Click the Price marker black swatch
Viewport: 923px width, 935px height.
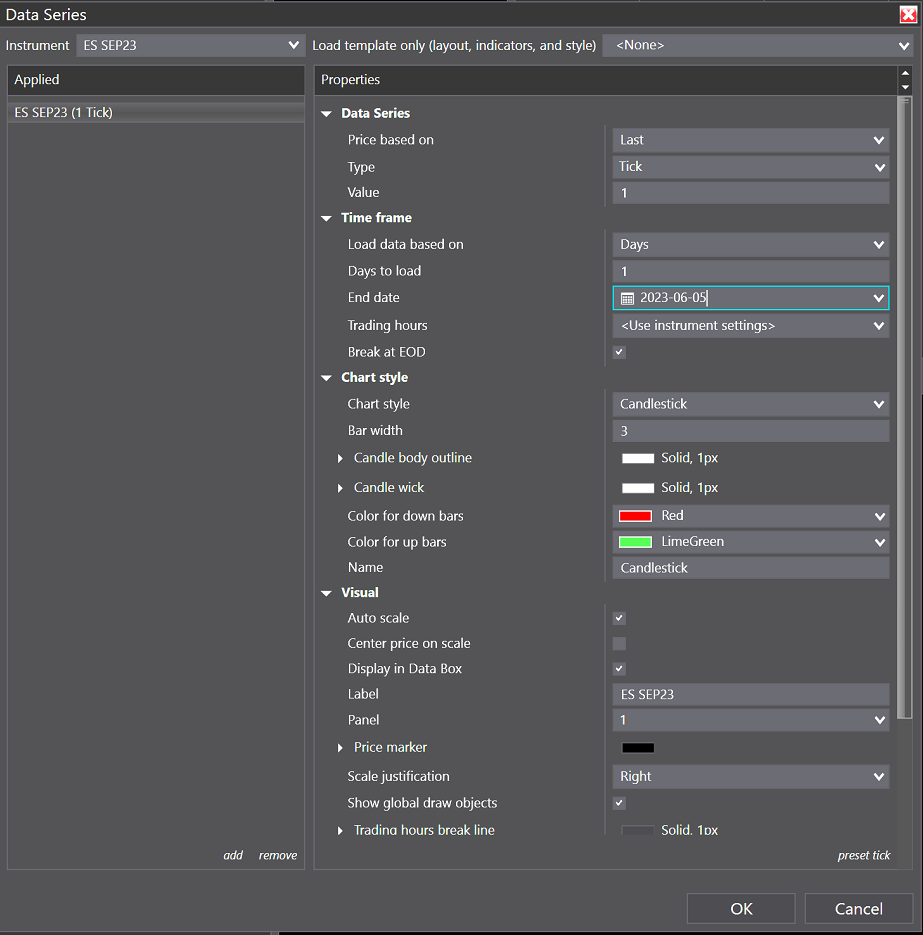[x=638, y=748]
